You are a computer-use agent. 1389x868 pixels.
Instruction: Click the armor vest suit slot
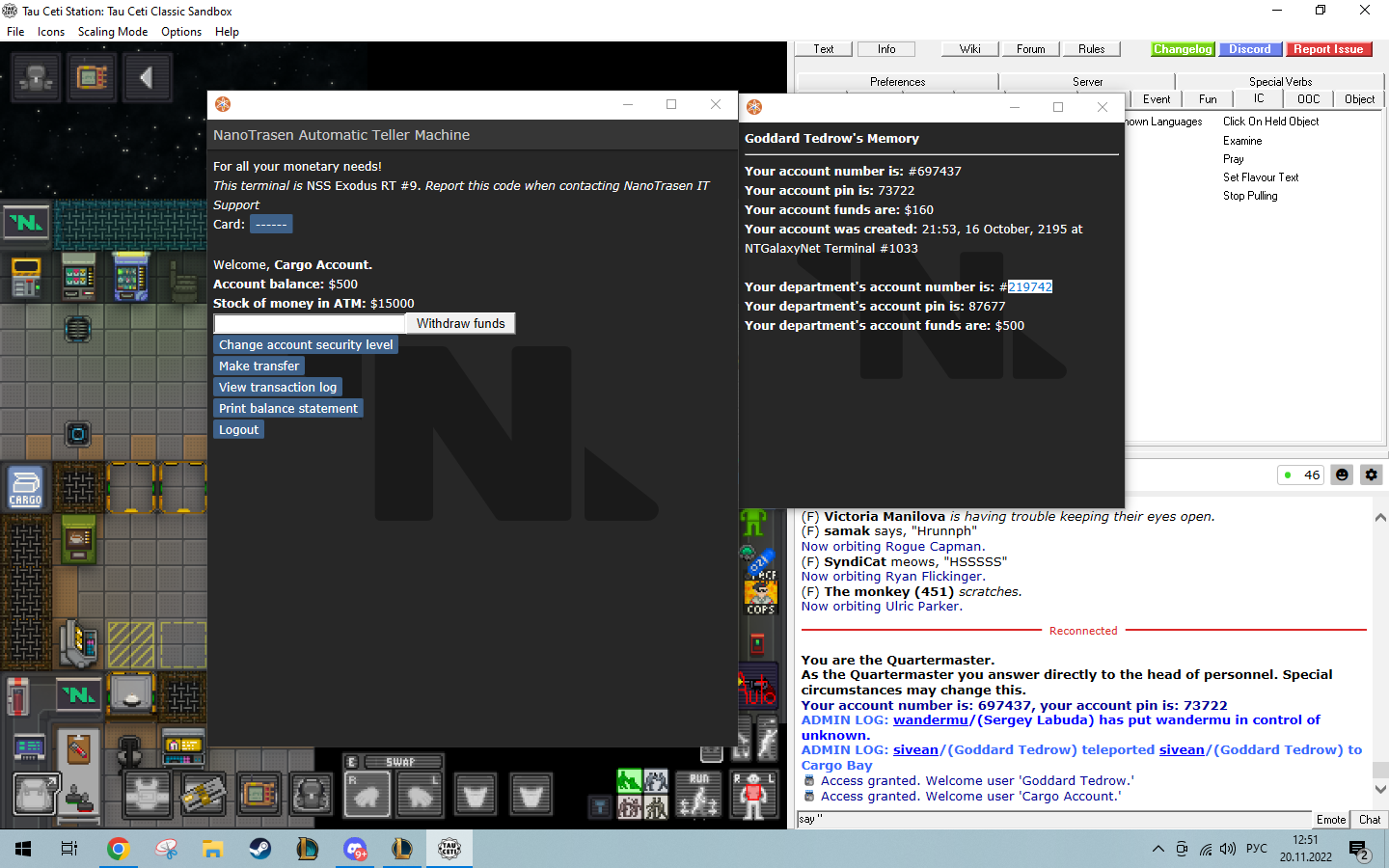pyautogui.click(x=148, y=795)
